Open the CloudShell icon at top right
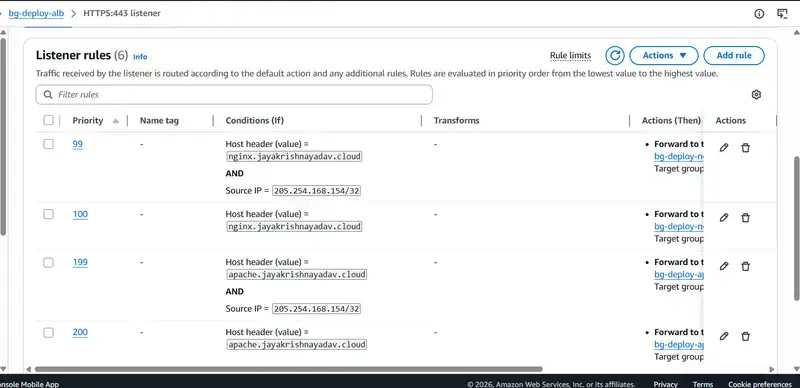This screenshot has height=388, width=800. (x=782, y=13)
